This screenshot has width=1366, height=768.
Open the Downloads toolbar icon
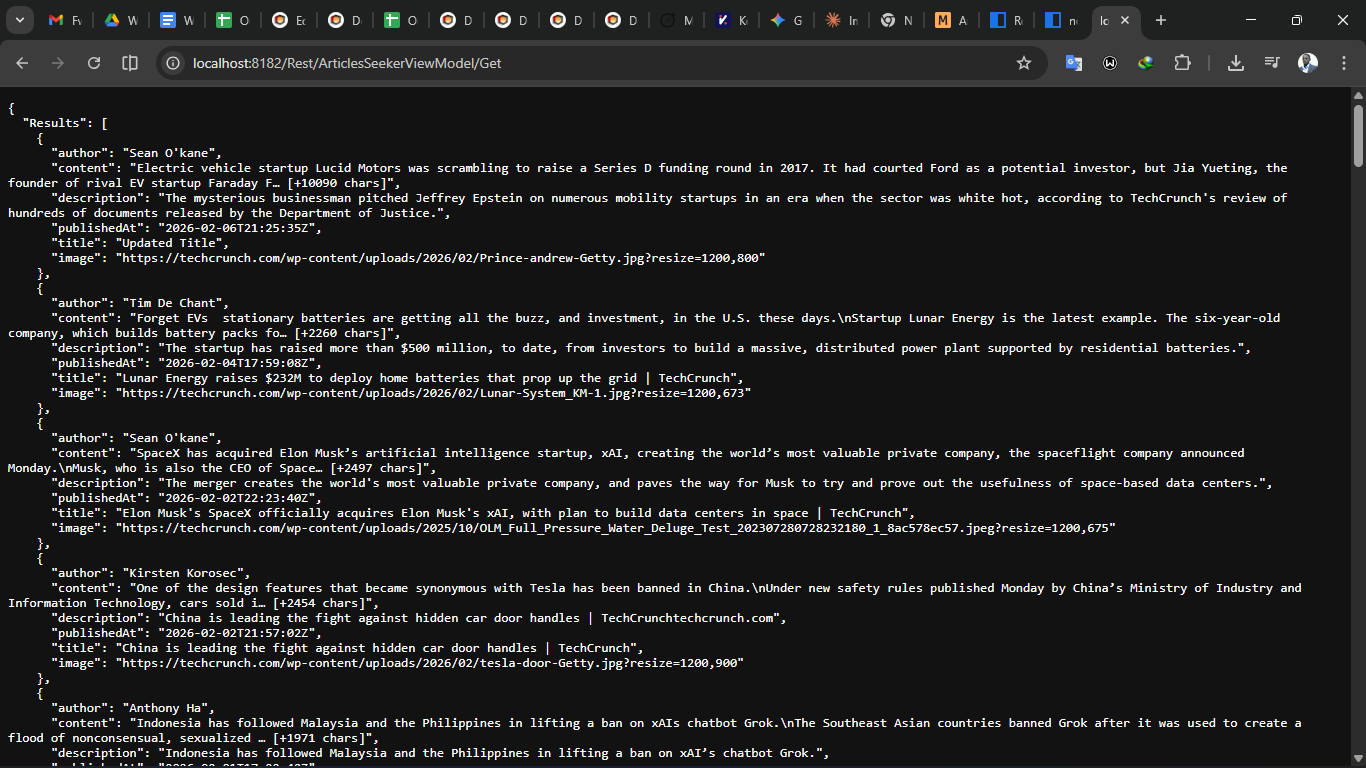1236,63
